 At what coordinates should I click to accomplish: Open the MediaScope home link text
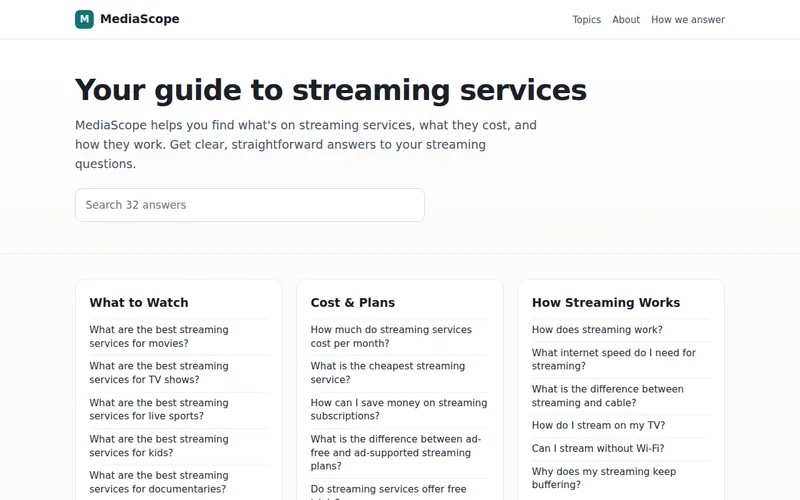[x=139, y=19]
